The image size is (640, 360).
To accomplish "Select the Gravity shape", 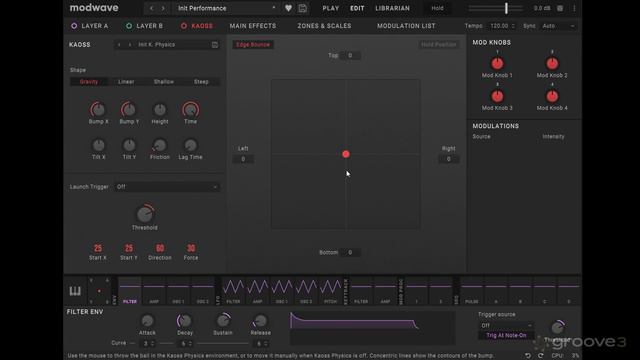I will click(x=89, y=82).
